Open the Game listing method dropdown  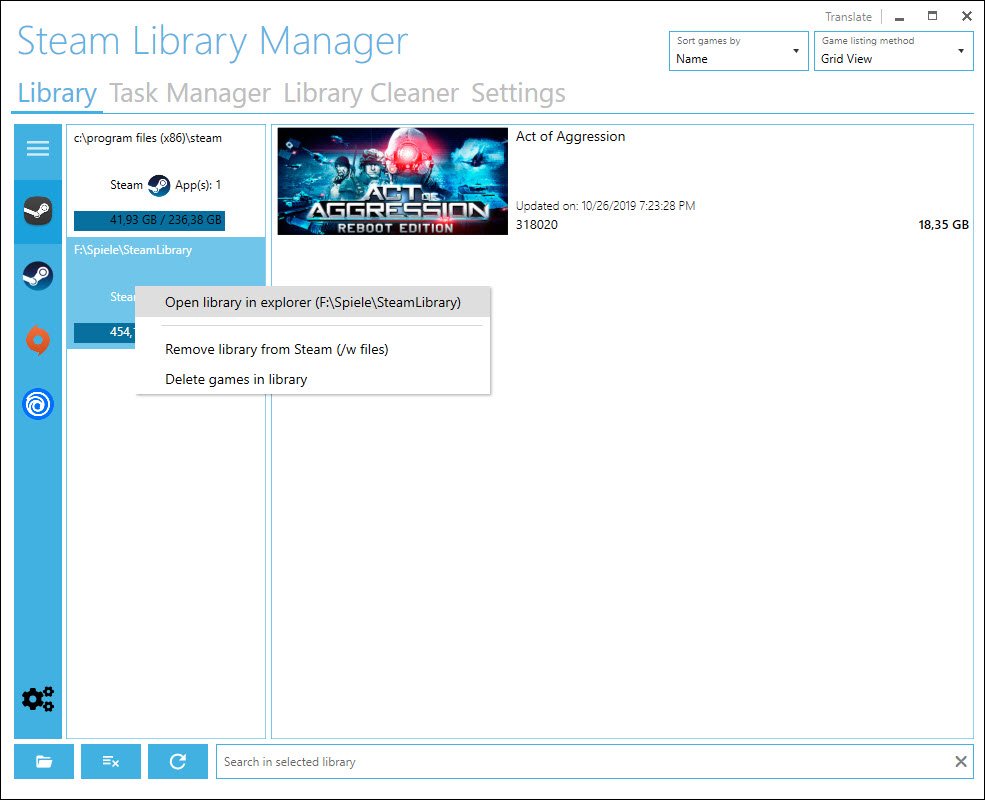coord(893,51)
